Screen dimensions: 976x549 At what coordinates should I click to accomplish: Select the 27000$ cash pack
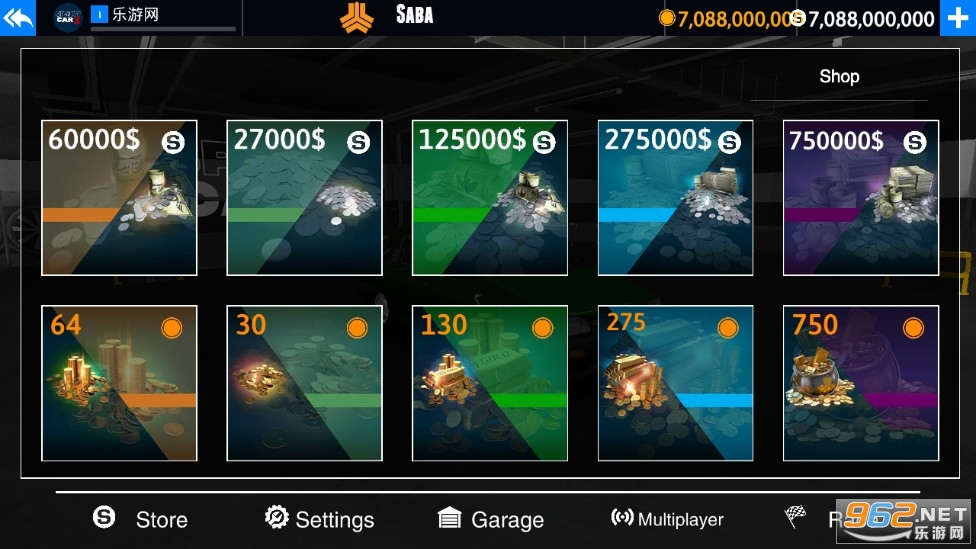[304, 198]
